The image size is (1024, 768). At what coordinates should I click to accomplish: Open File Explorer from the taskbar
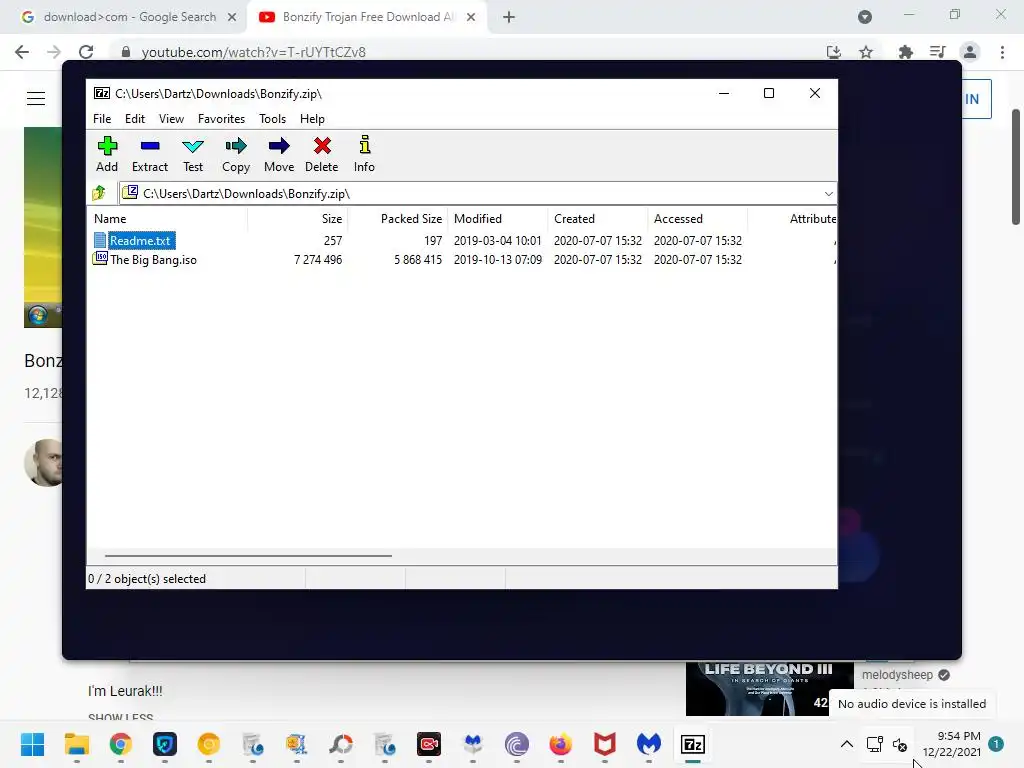(x=76, y=744)
